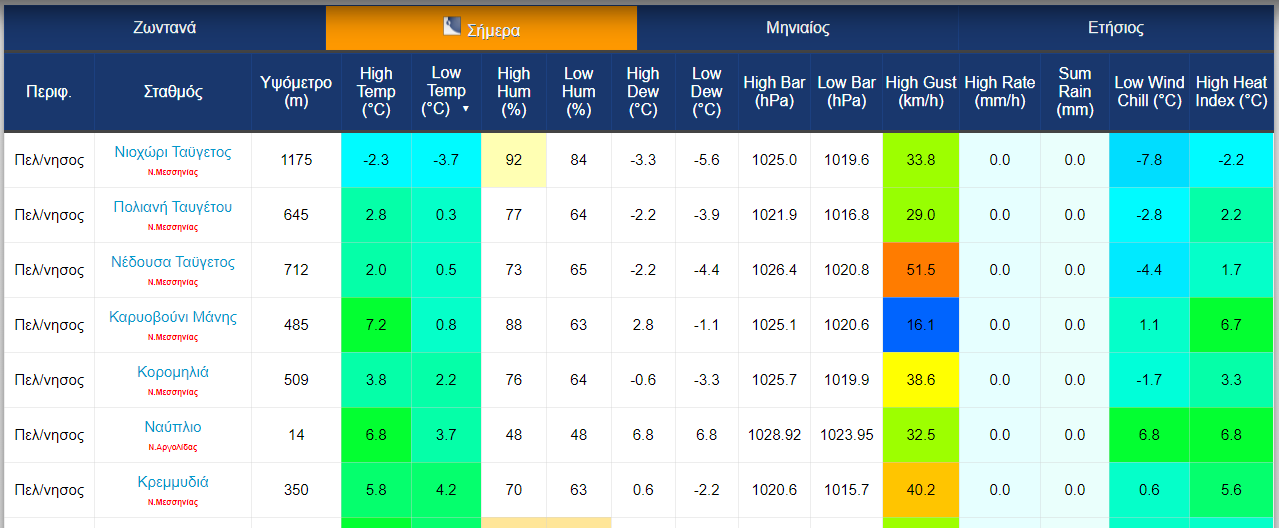Image resolution: width=1279 pixels, height=528 pixels.
Task: Click altitude value 712
Action: (x=297, y=270)
